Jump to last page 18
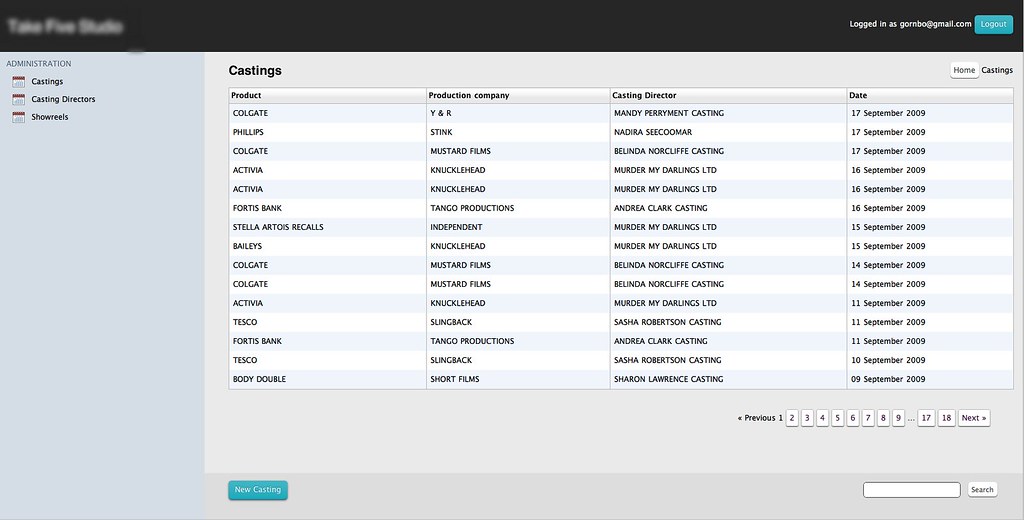The width and height of the screenshot is (1024, 520). (x=946, y=418)
